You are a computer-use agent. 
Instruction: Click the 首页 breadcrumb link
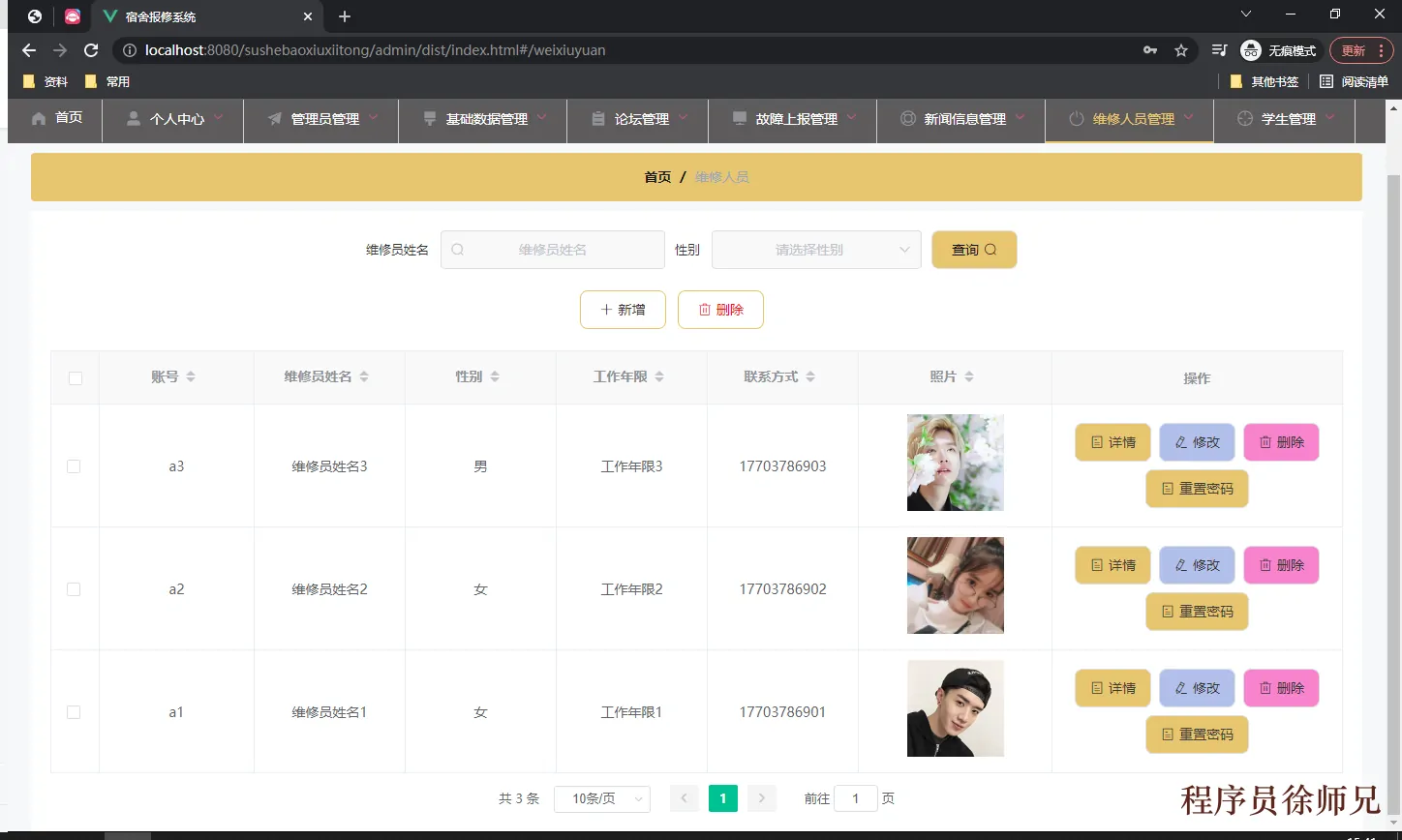[657, 177]
